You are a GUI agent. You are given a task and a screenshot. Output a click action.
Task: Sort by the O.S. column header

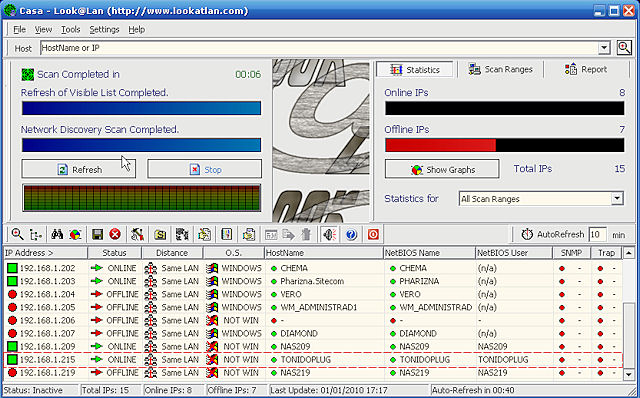click(233, 253)
